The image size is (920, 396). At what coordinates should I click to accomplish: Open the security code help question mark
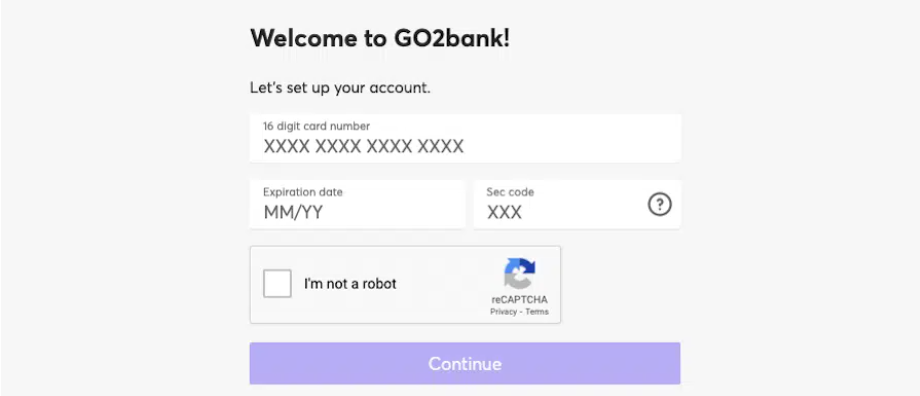659,205
